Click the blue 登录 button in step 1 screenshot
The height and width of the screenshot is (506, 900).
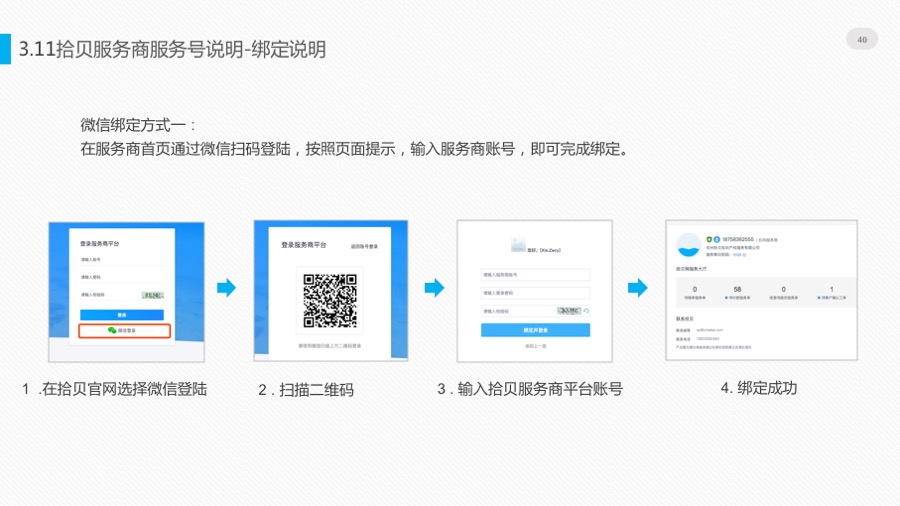tap(122, 315)
